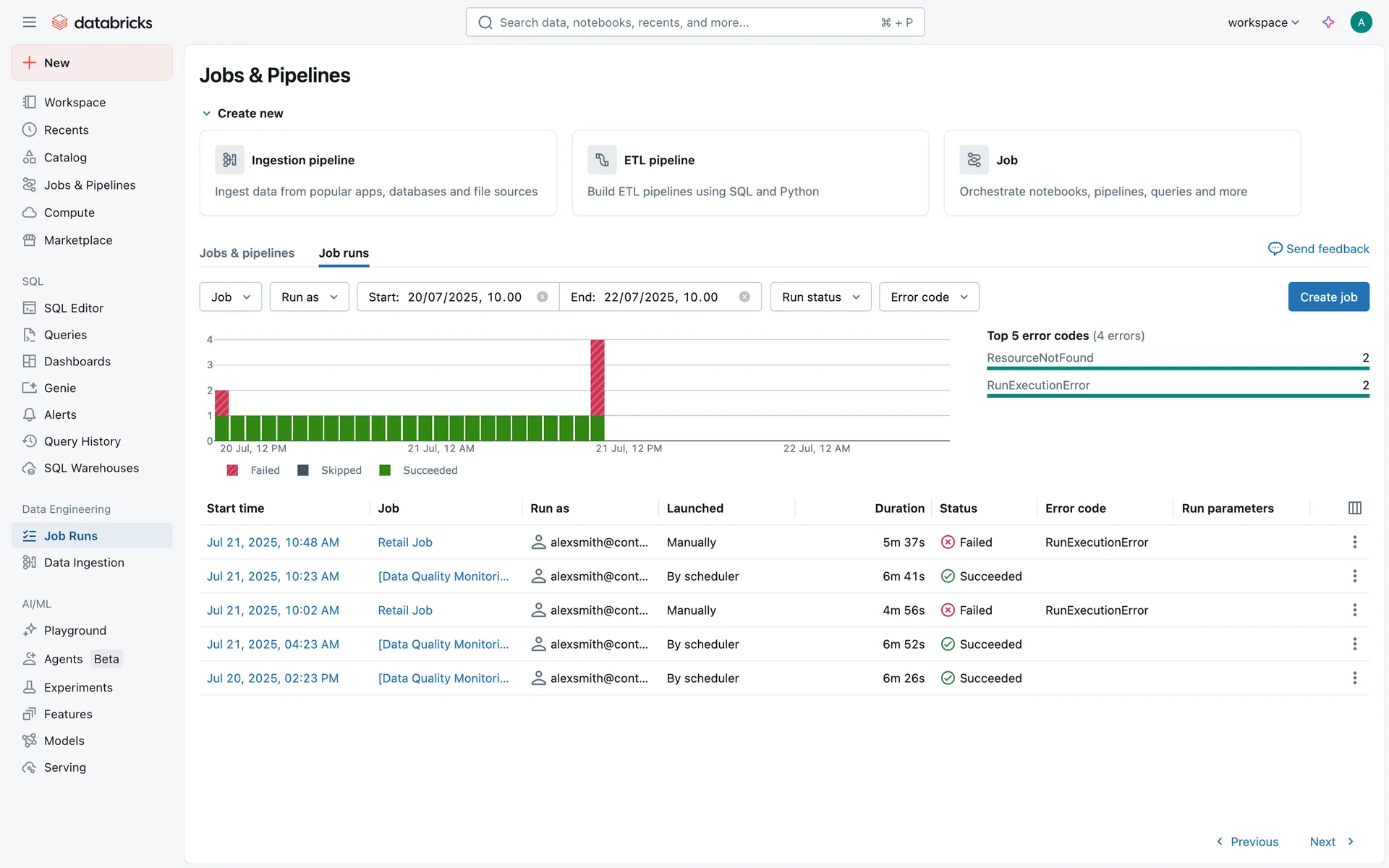
Task: Open Catalog from the sidebar
Action: pos(65,158)
